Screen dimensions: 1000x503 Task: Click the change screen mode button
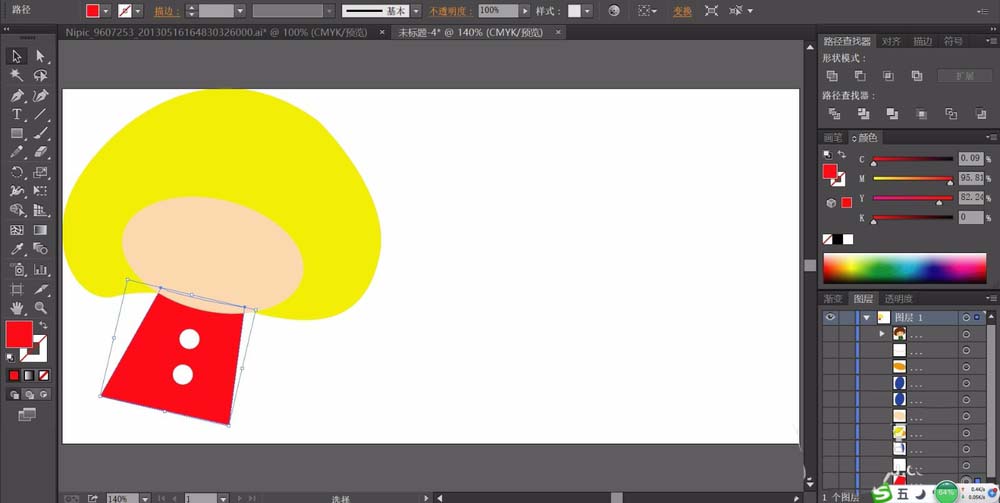pos(27,415)
